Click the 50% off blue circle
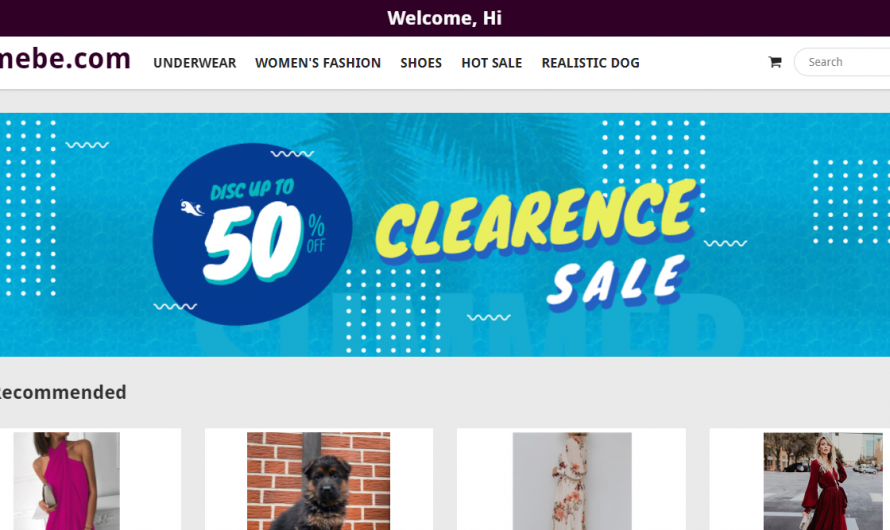The image size is (890, 530). pyautogui.click(x=253, y=234)
